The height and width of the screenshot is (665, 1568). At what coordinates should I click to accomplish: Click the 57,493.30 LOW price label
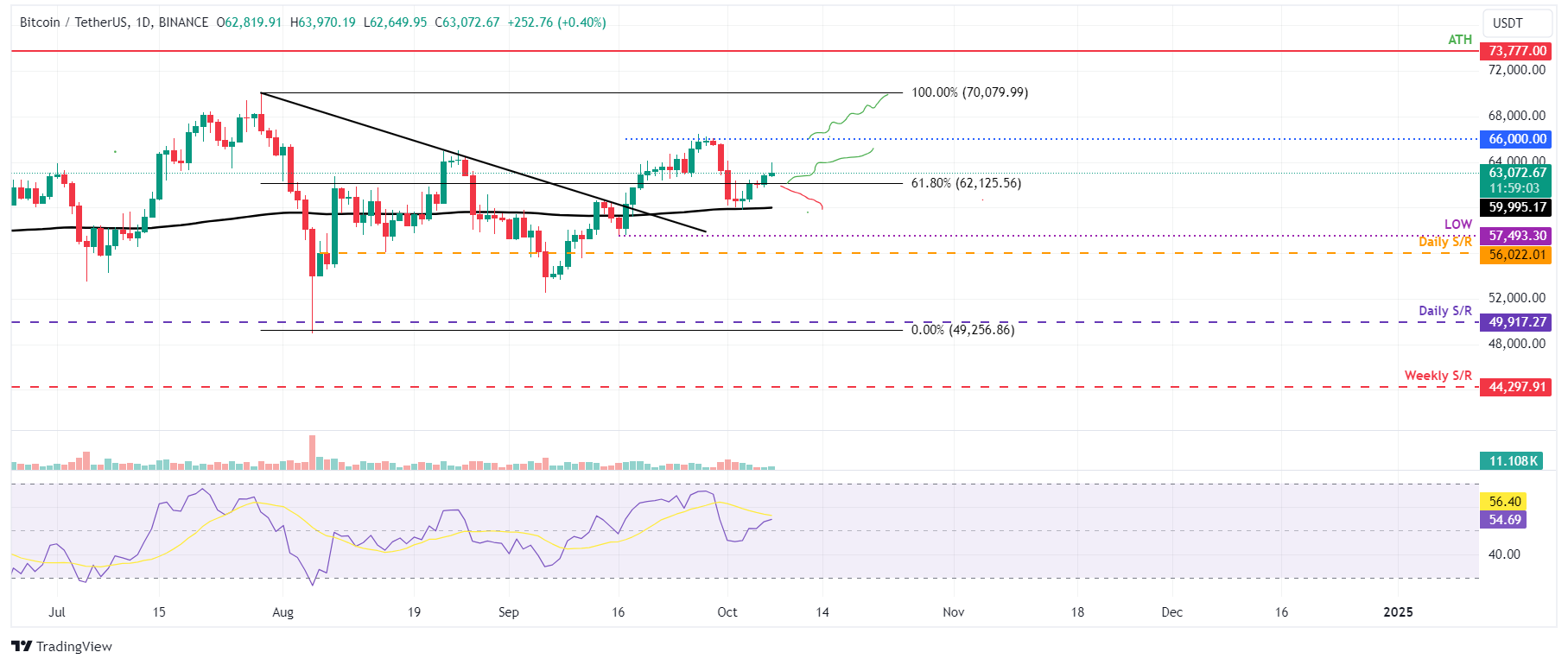pos(1516,236)
